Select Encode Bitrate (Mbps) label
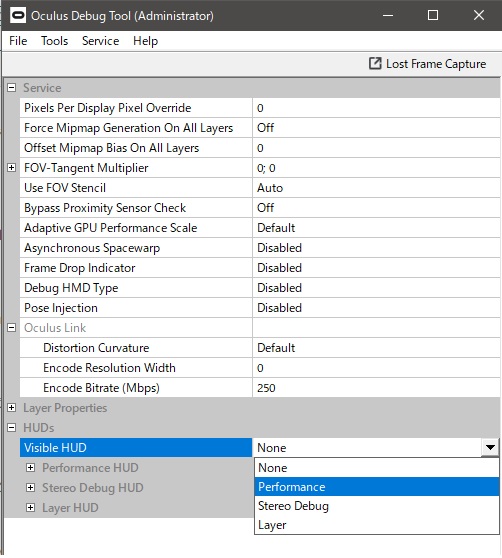502x558 pixels. click(x=101, y=388)
